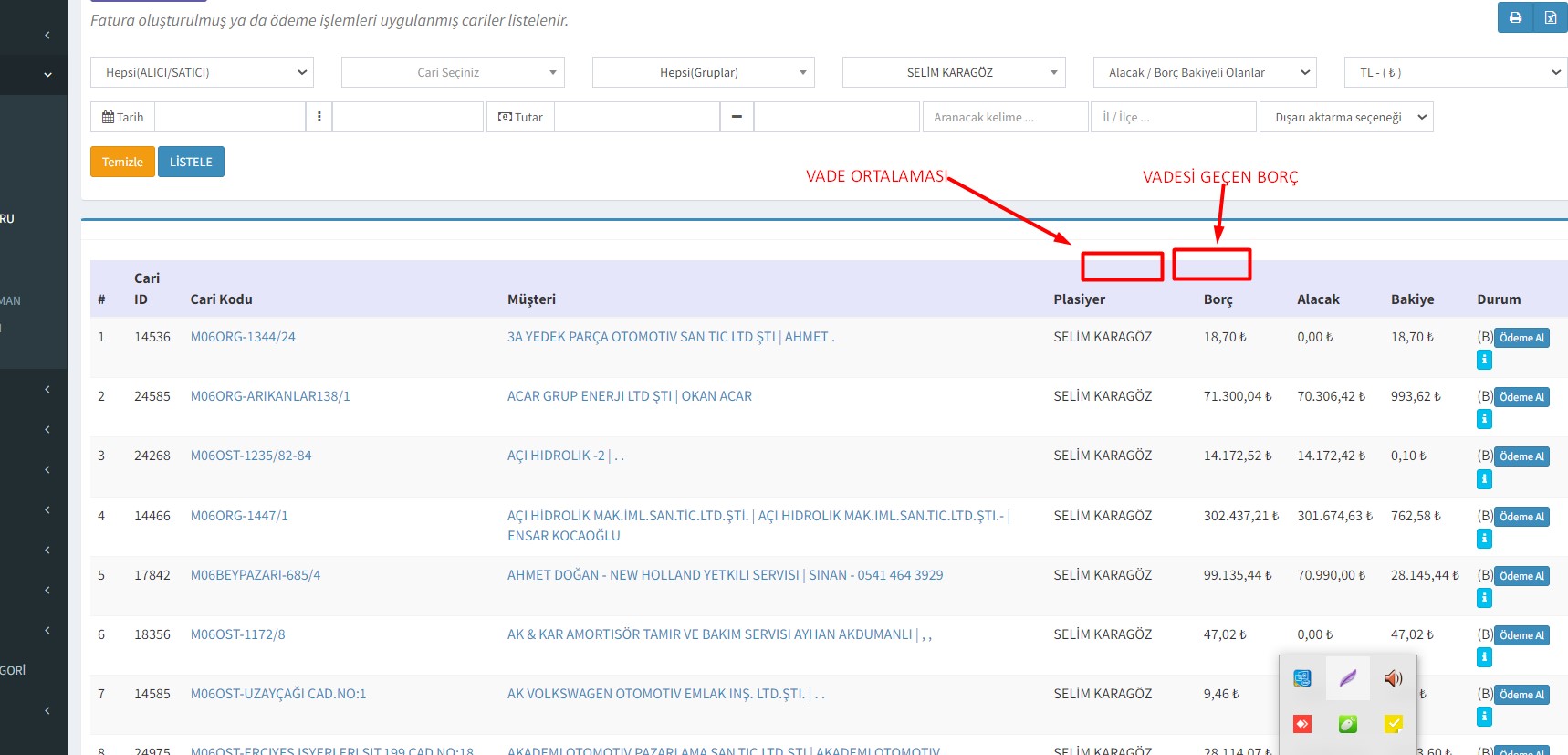Click the green wireless mouse tray icon
1568x755 pixels.
coord(1348,724)
